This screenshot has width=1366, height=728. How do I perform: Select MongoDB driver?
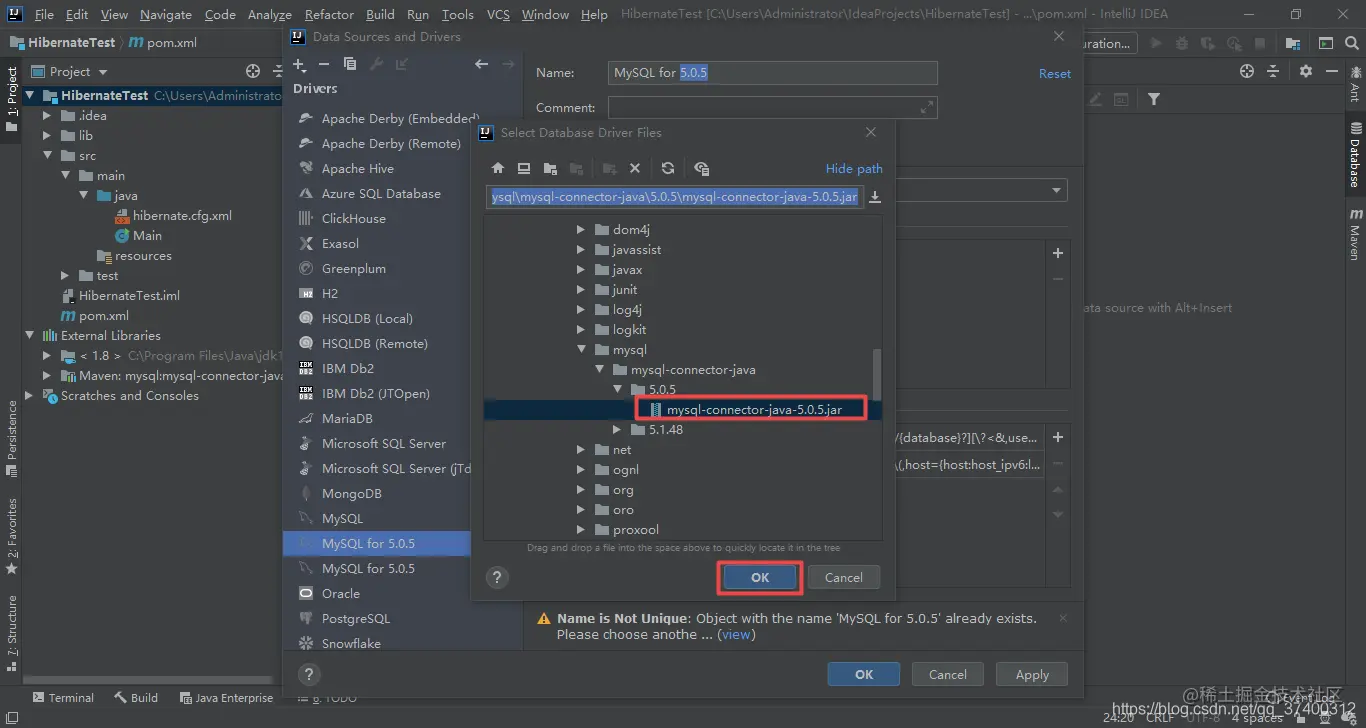[351, 494]
